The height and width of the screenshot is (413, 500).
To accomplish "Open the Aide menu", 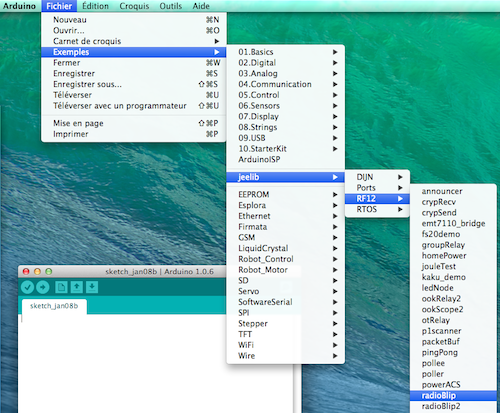I will (201, 6).
